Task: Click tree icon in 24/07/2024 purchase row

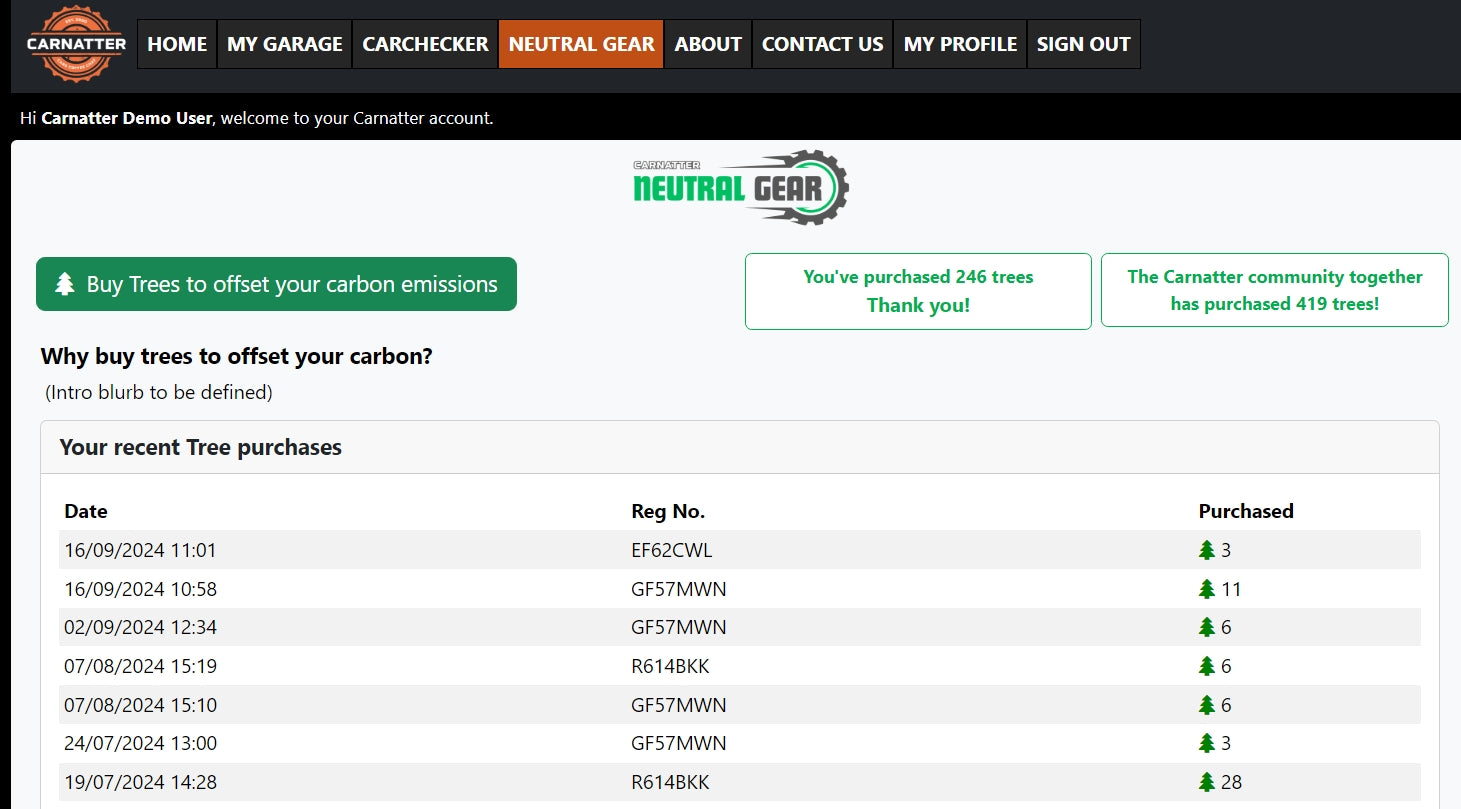Action: tap(1207, 744)
